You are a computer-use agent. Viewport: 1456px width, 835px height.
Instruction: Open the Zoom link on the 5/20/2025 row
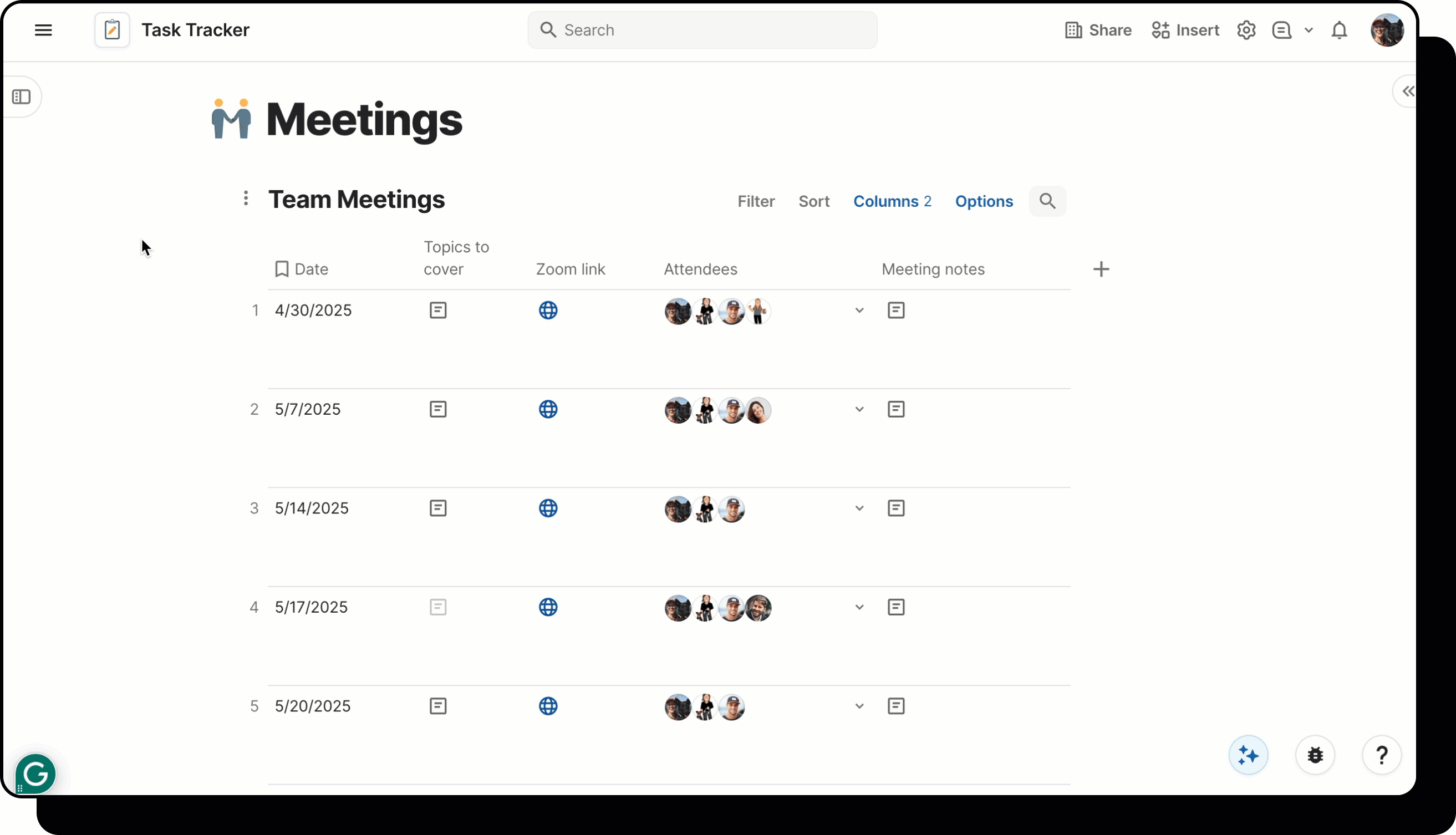pyautogui.click(x=548, y=706)
